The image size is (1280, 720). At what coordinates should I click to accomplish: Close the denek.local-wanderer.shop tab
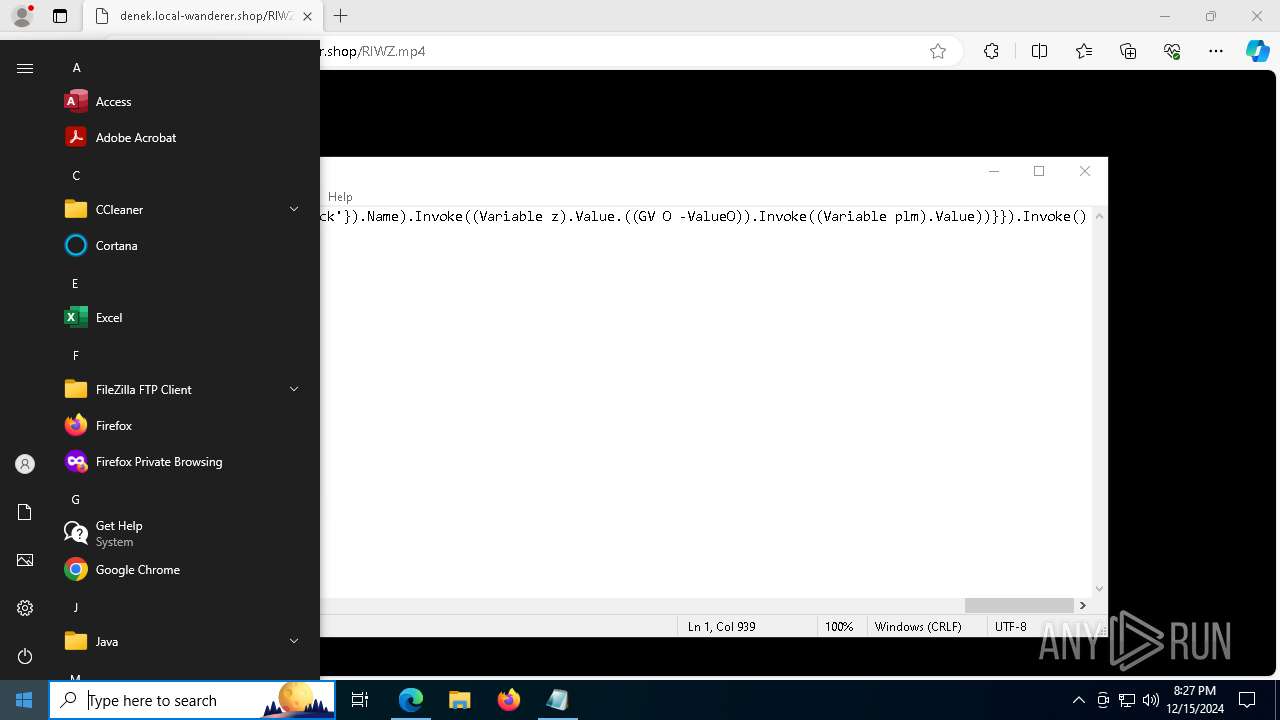click(x=307, y=16)
